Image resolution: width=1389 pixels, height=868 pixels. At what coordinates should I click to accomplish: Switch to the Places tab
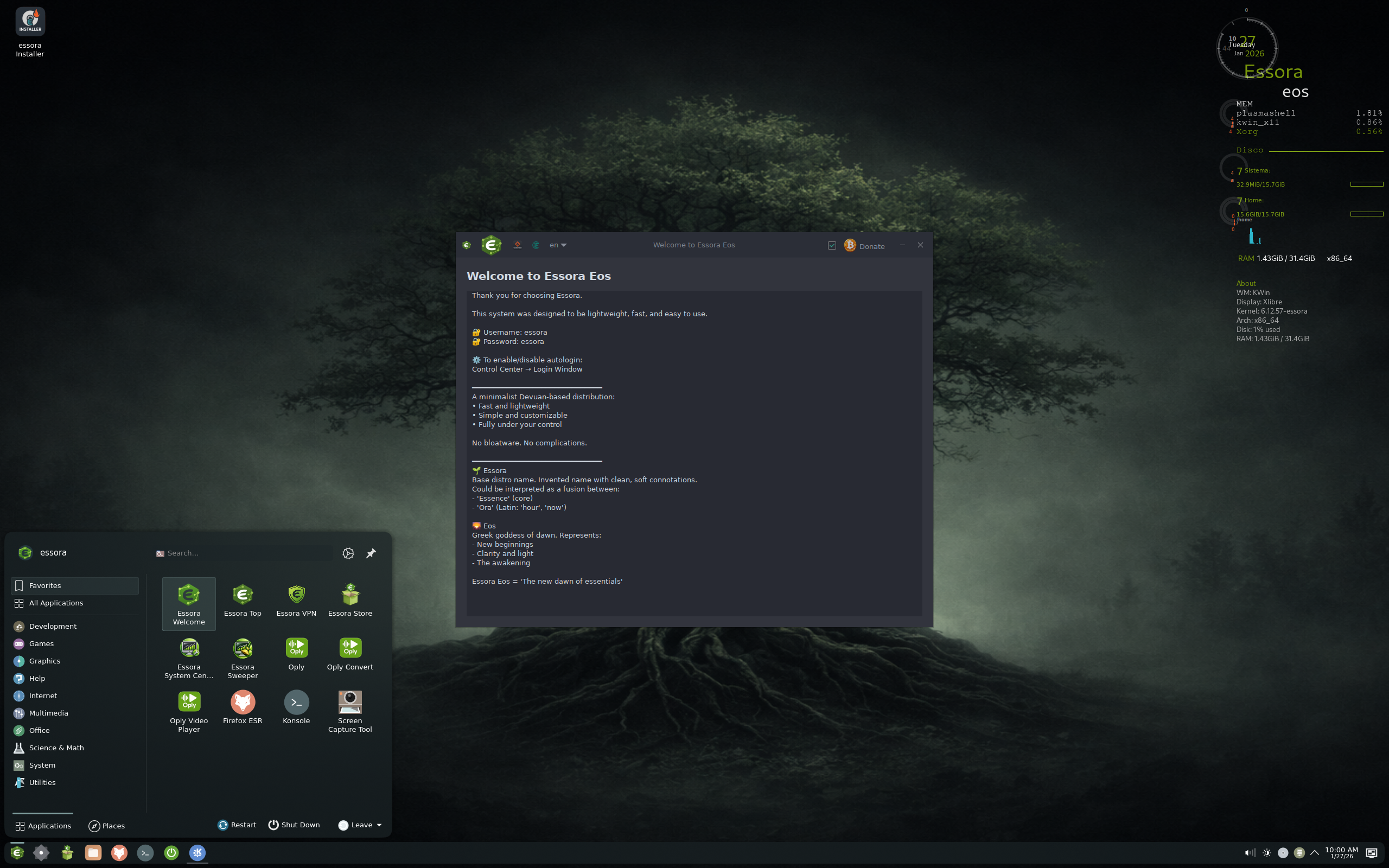(107, 826)
